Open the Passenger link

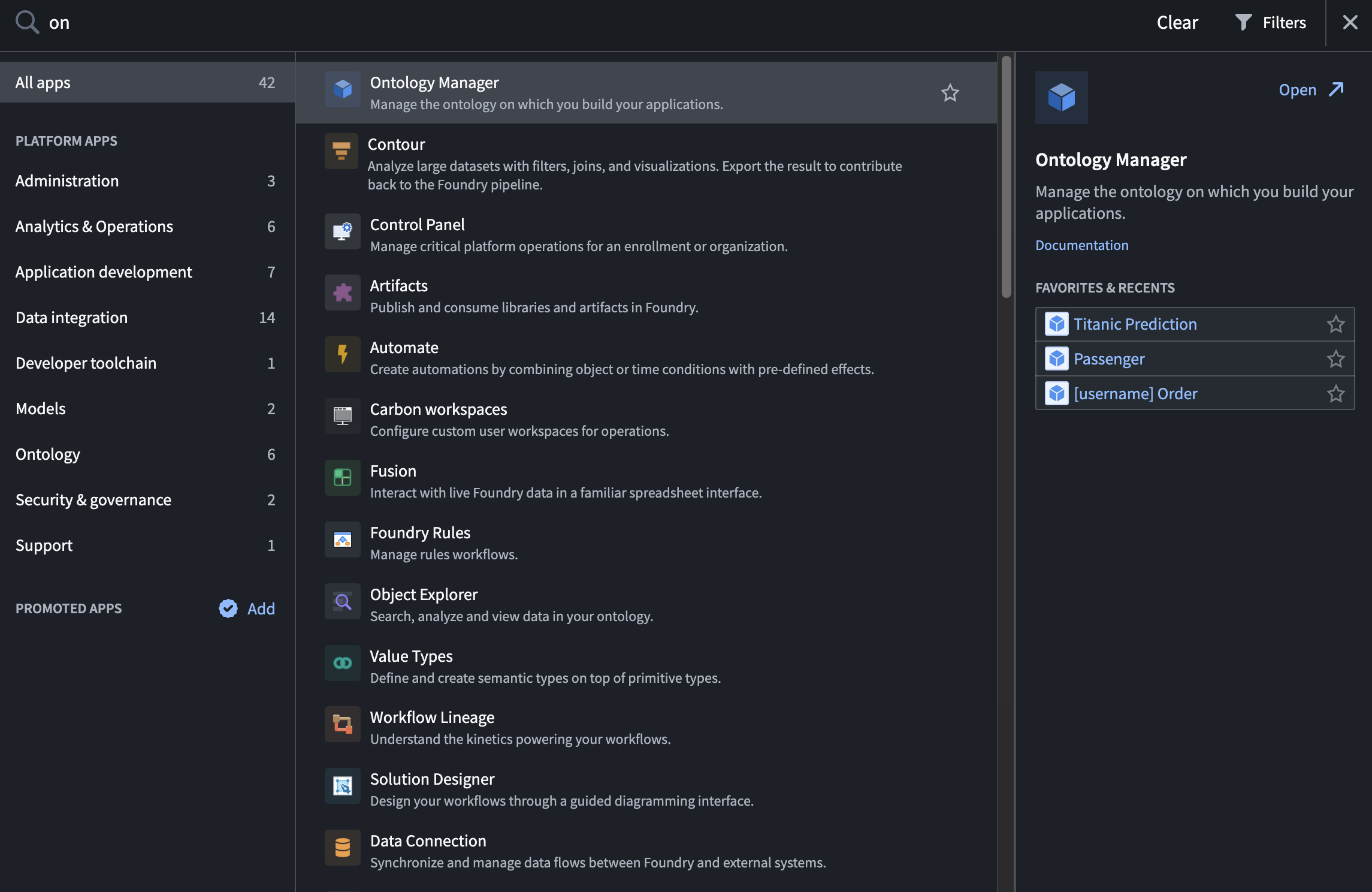(x=1109, y=359)
